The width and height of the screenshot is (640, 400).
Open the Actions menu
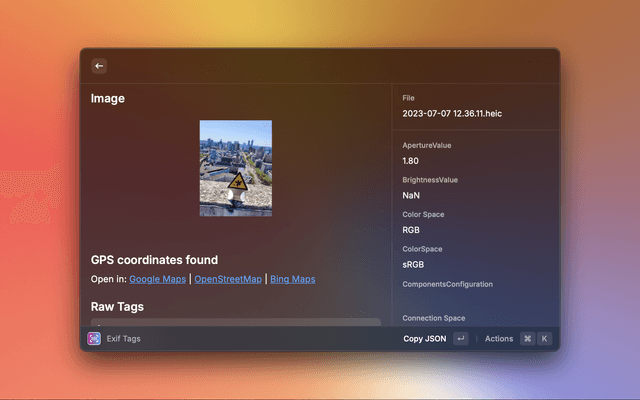pyautogui.click(x=499, y=338)
